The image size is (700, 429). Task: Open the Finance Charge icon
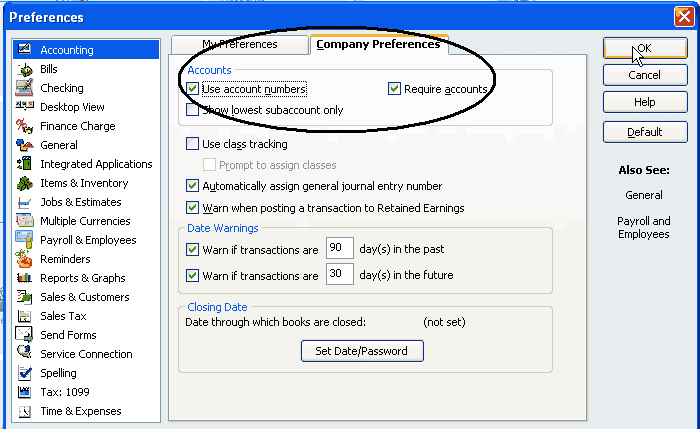click(x=25, y=126)
